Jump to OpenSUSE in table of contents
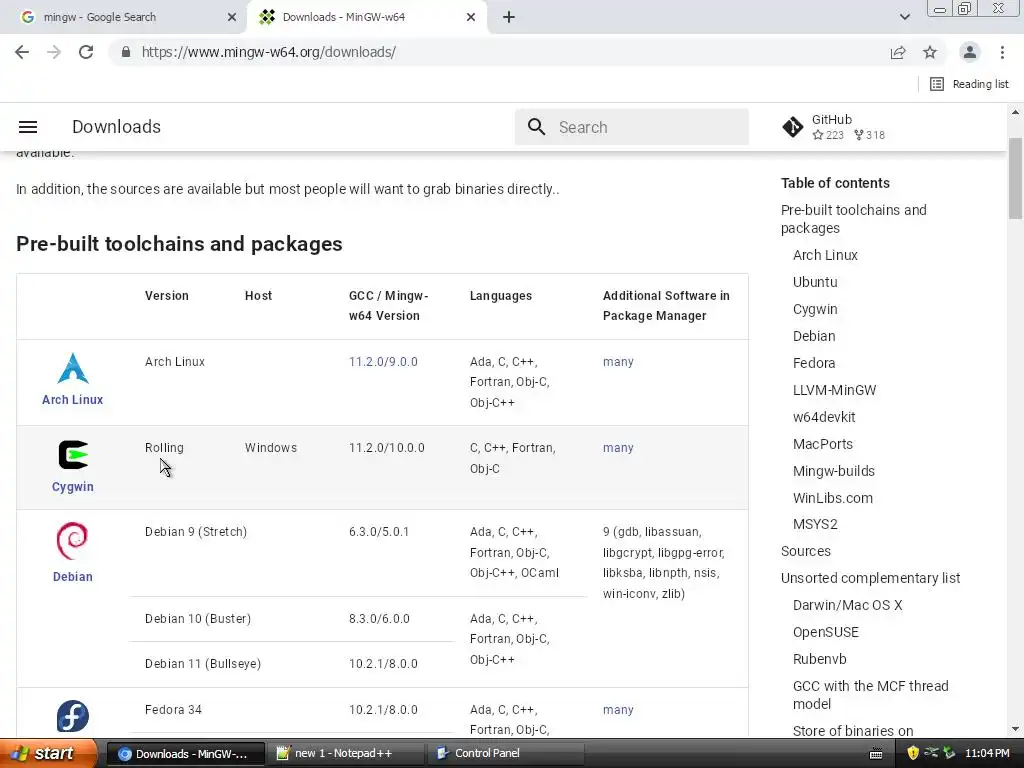The image size is (1024, 768). coord(825,632)
